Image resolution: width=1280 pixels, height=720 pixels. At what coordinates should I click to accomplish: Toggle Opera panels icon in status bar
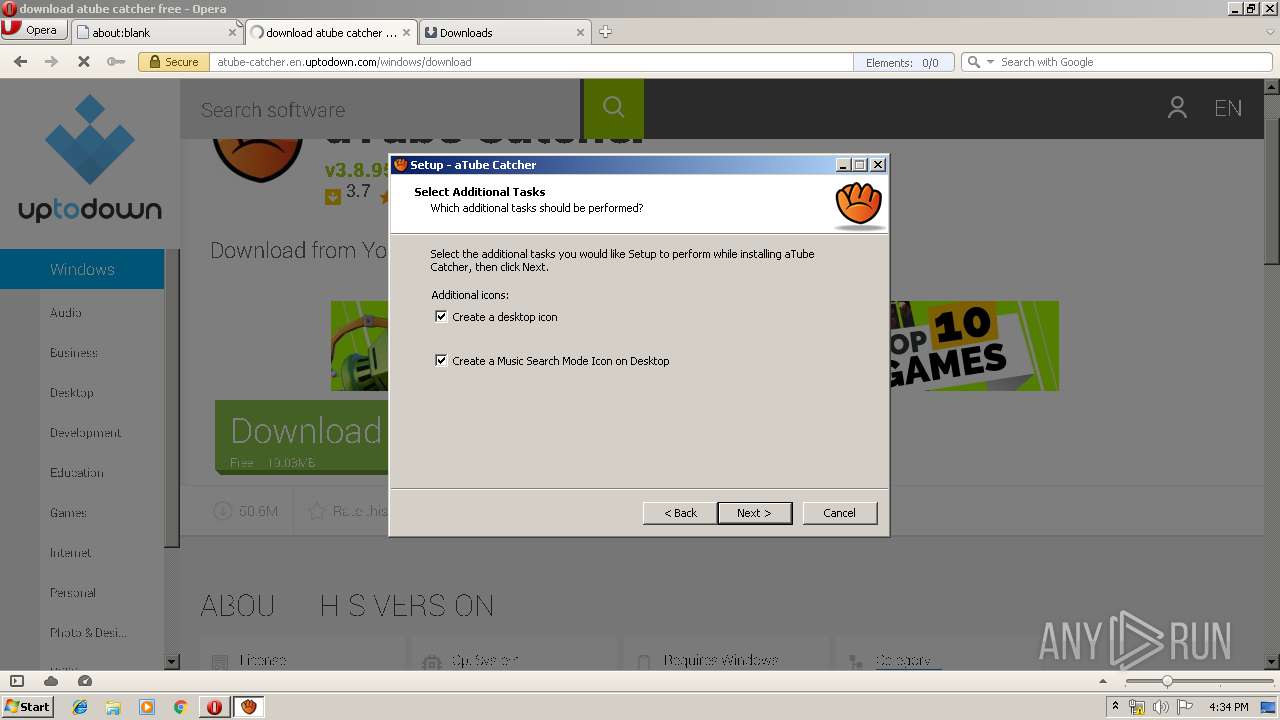coord(17,681)
